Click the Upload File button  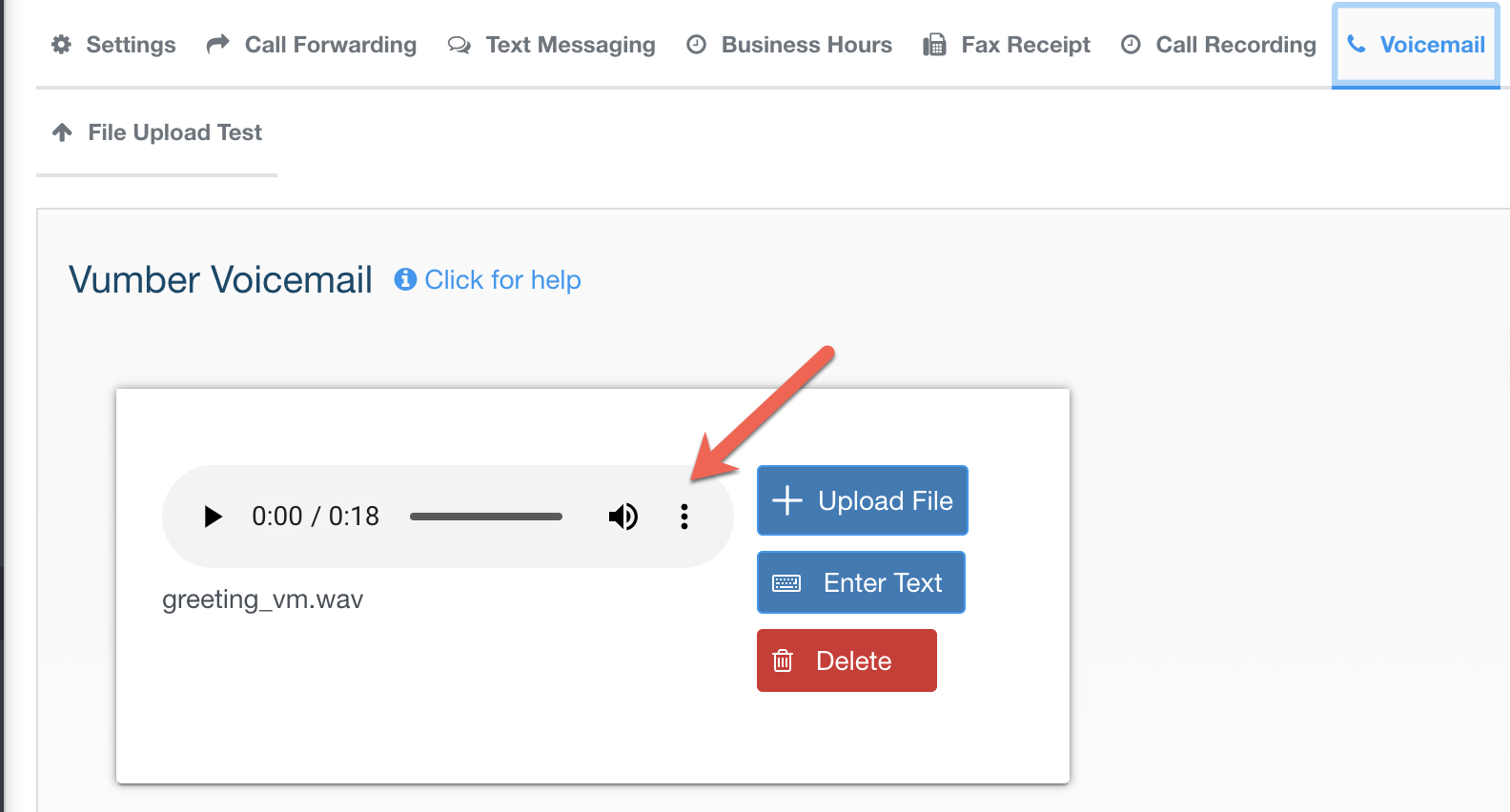point(863,500)
